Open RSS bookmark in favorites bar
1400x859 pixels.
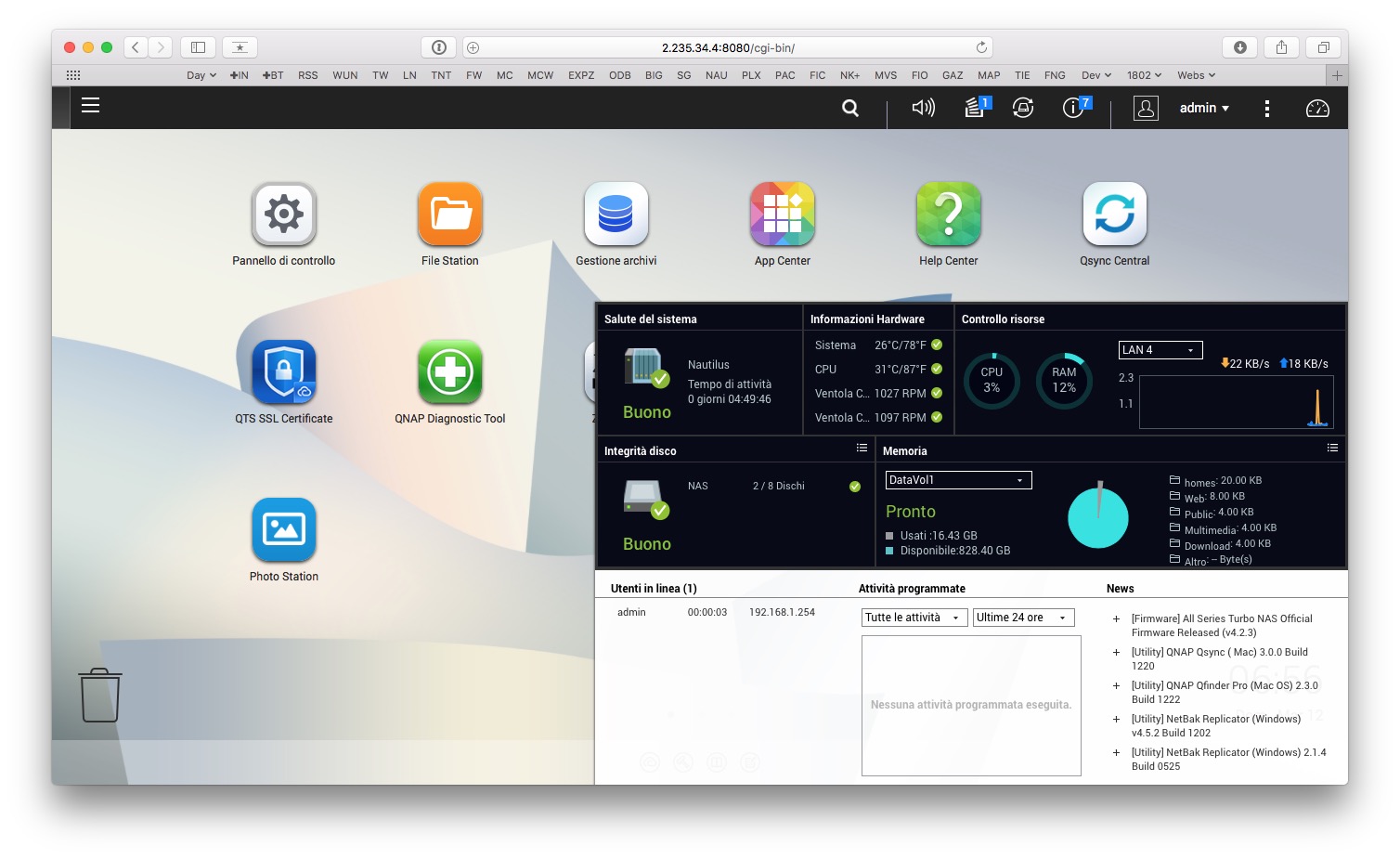point(308,75)
